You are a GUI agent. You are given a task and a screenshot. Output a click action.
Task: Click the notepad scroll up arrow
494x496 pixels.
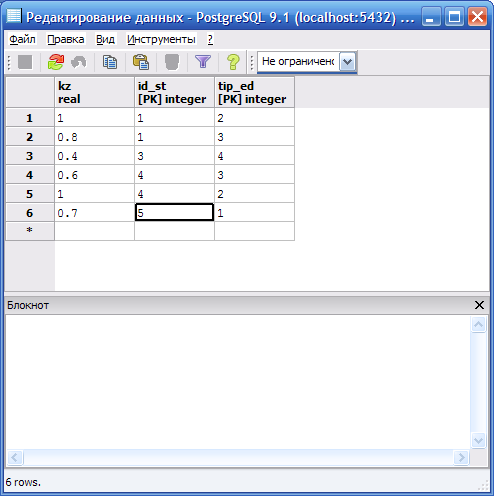point(479,324)
